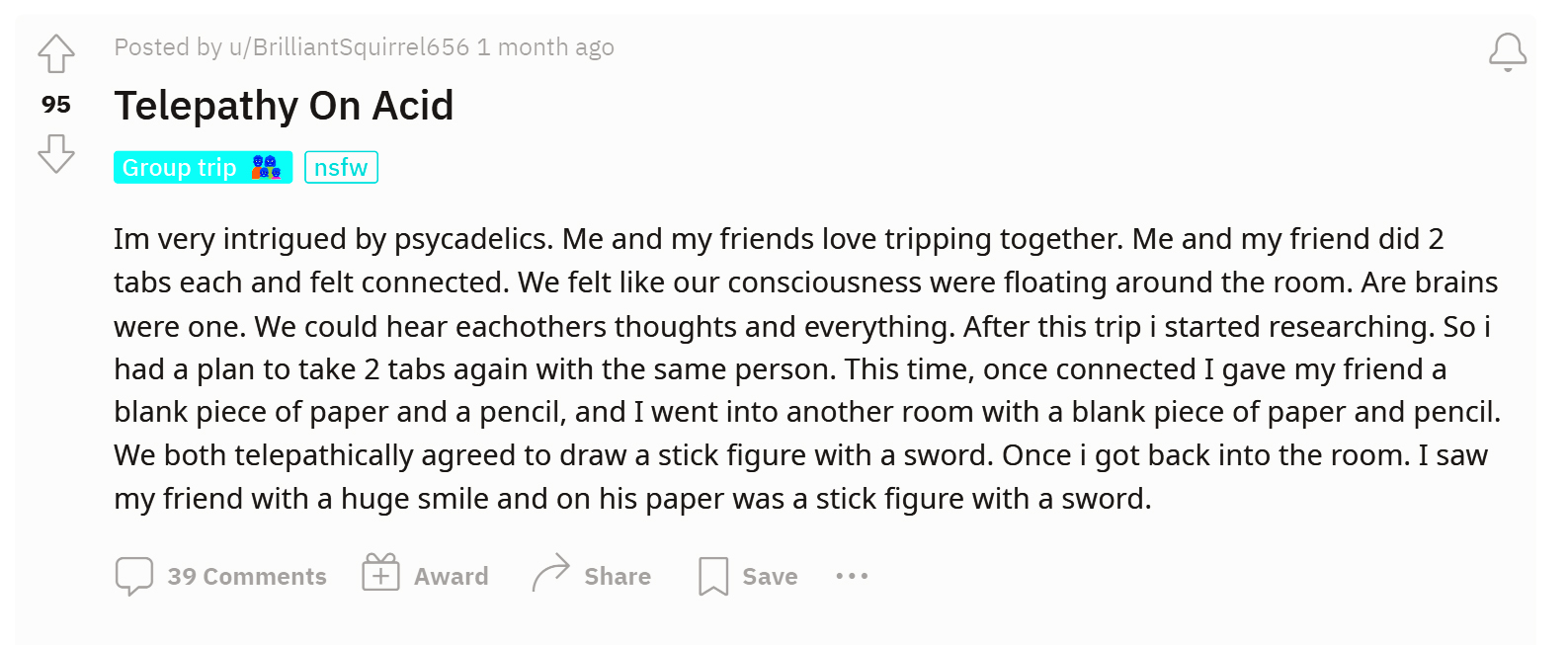Click the Award label
This screenshot has height=645, width=1568.
[452, 576]
